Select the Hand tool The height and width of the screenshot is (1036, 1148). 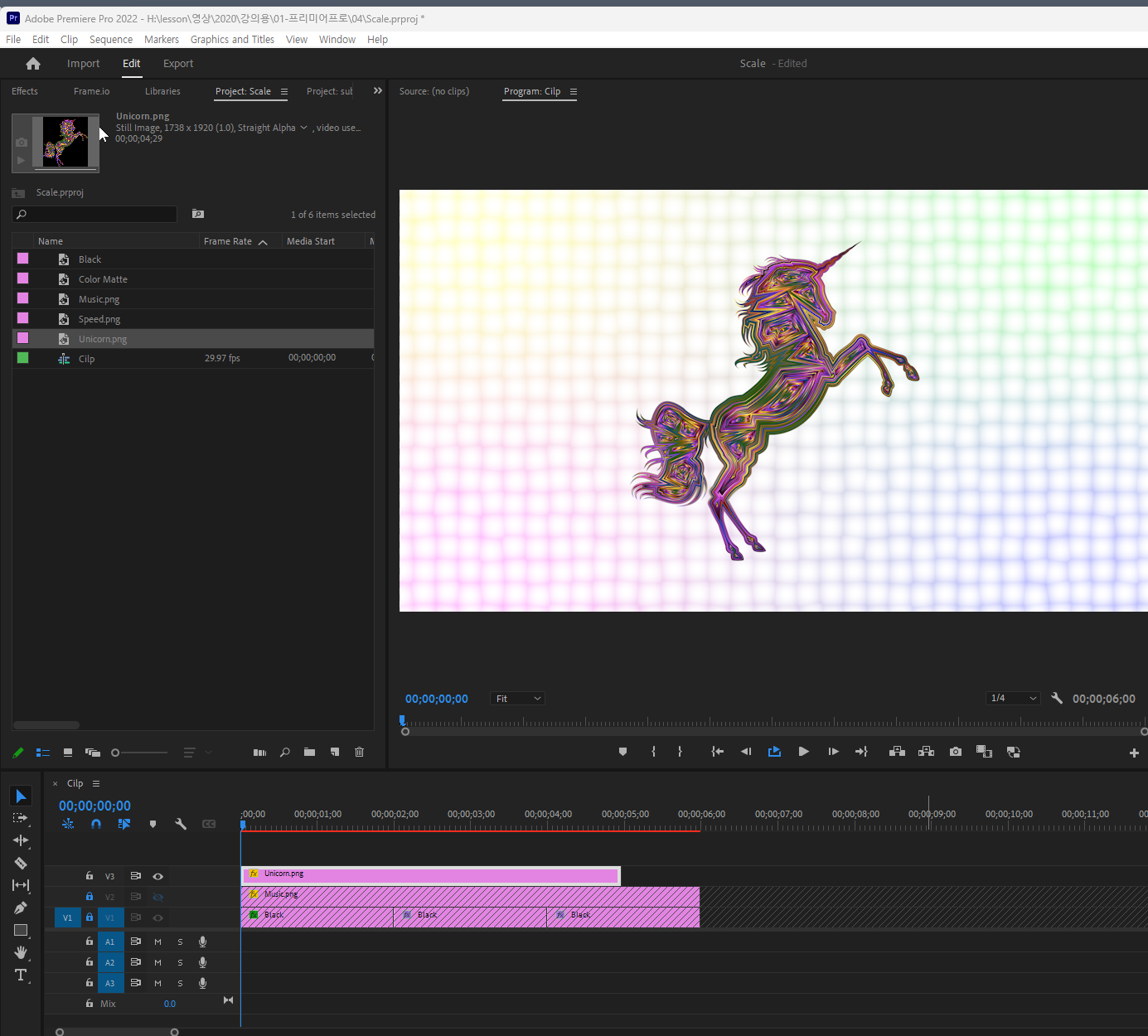(x=21, y=952)
